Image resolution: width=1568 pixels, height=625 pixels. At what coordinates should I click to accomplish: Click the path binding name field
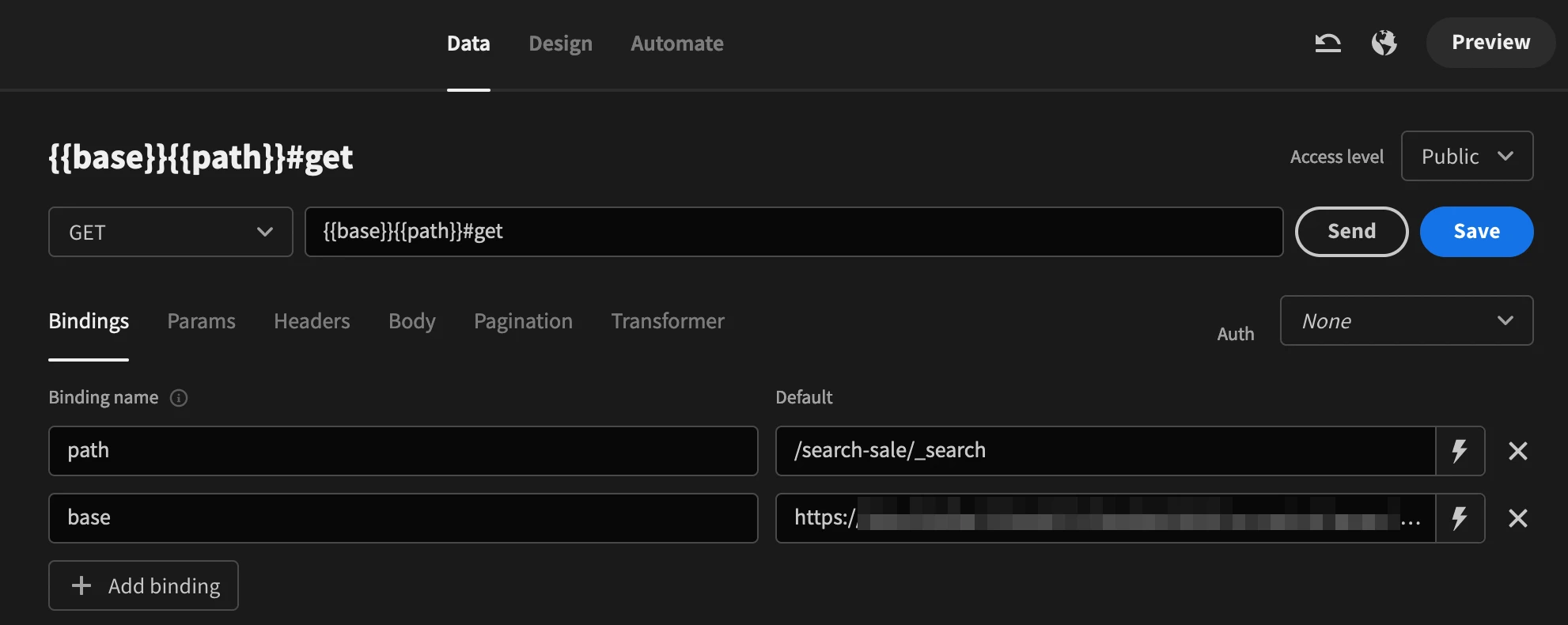403,451
